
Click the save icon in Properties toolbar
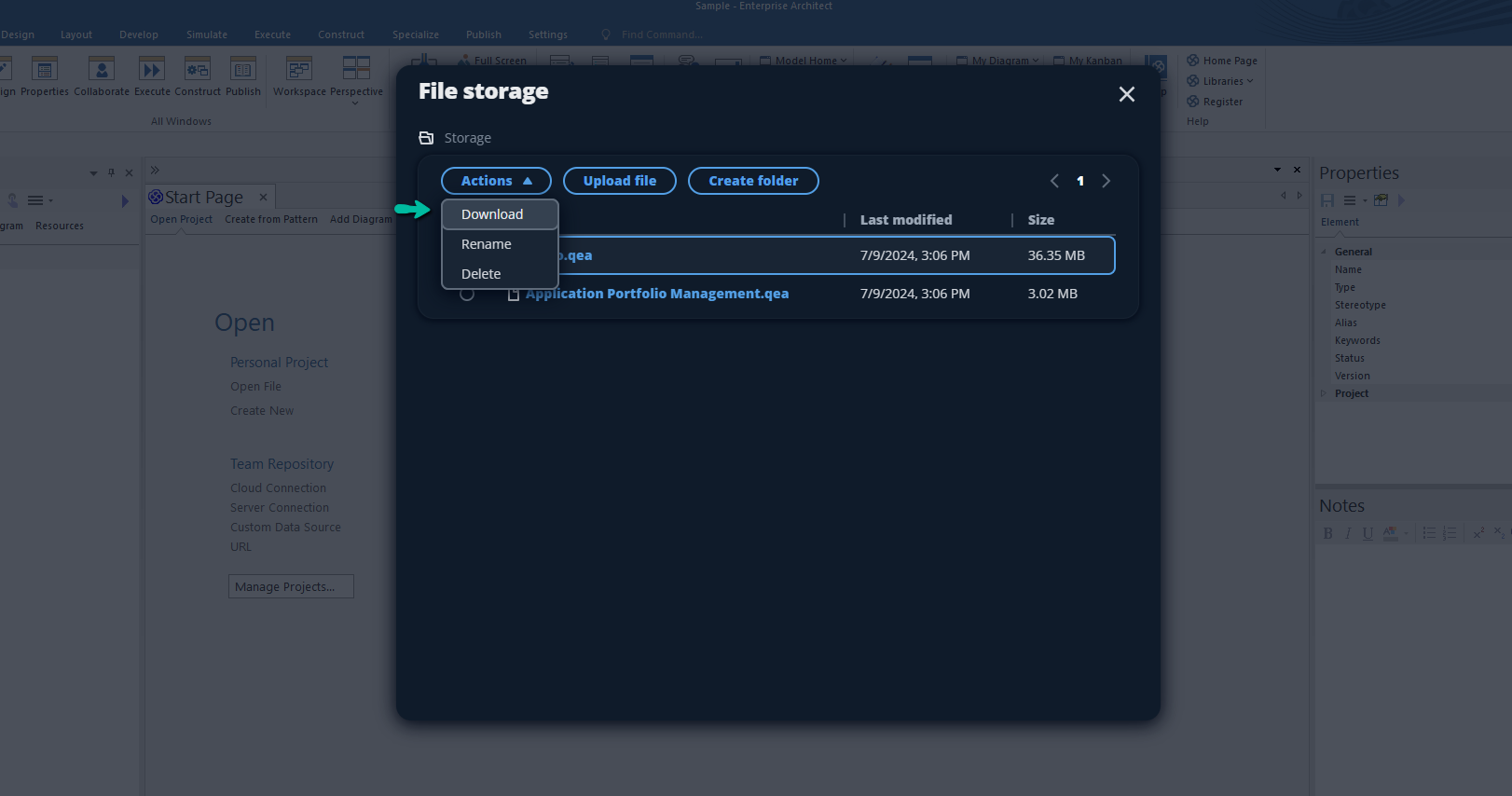pyautogui.click(x=1327, y=200)
